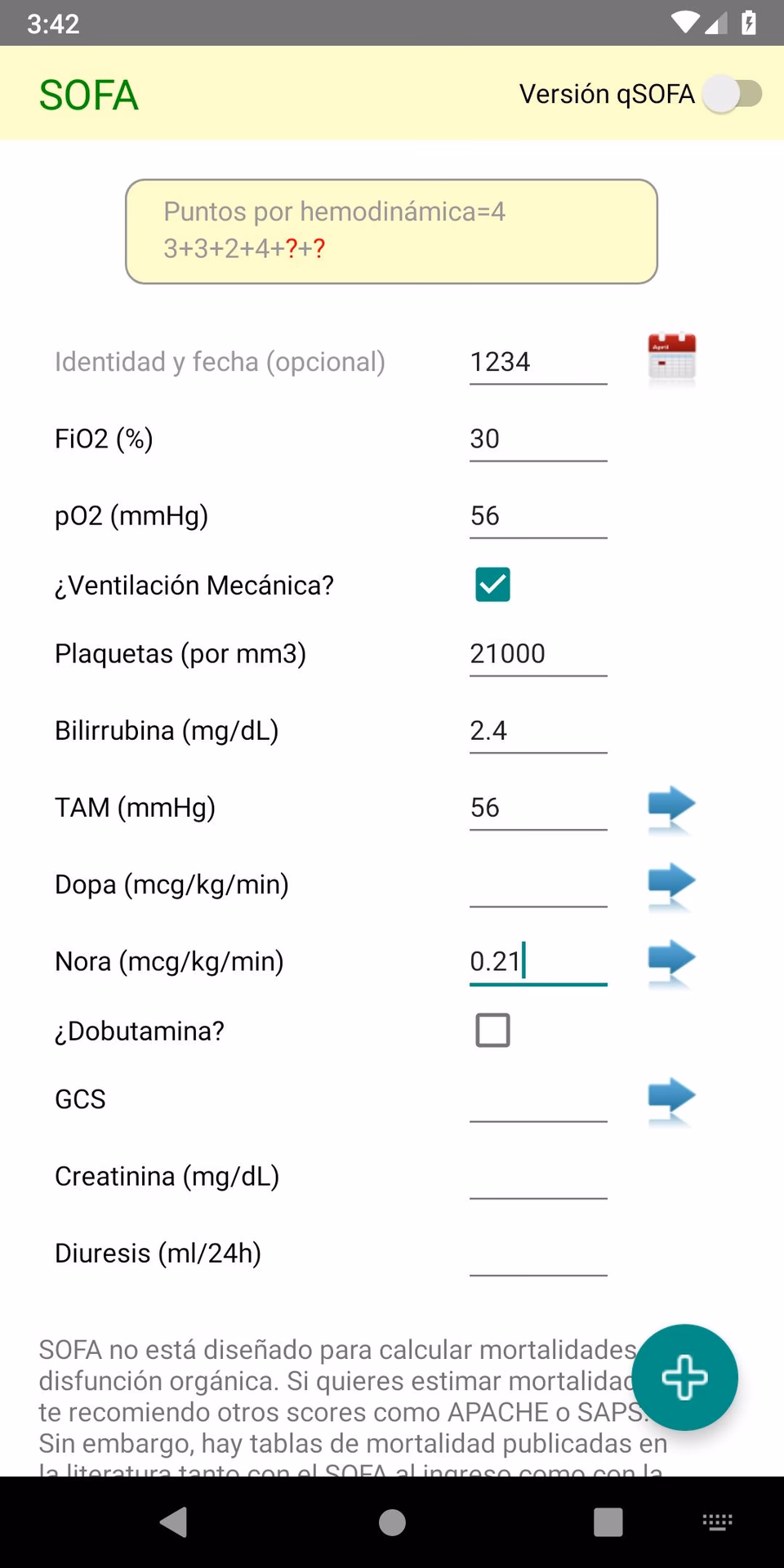Edit the Identidad y fecha field
The image size is (784, 1568).
tap(537, 362)
